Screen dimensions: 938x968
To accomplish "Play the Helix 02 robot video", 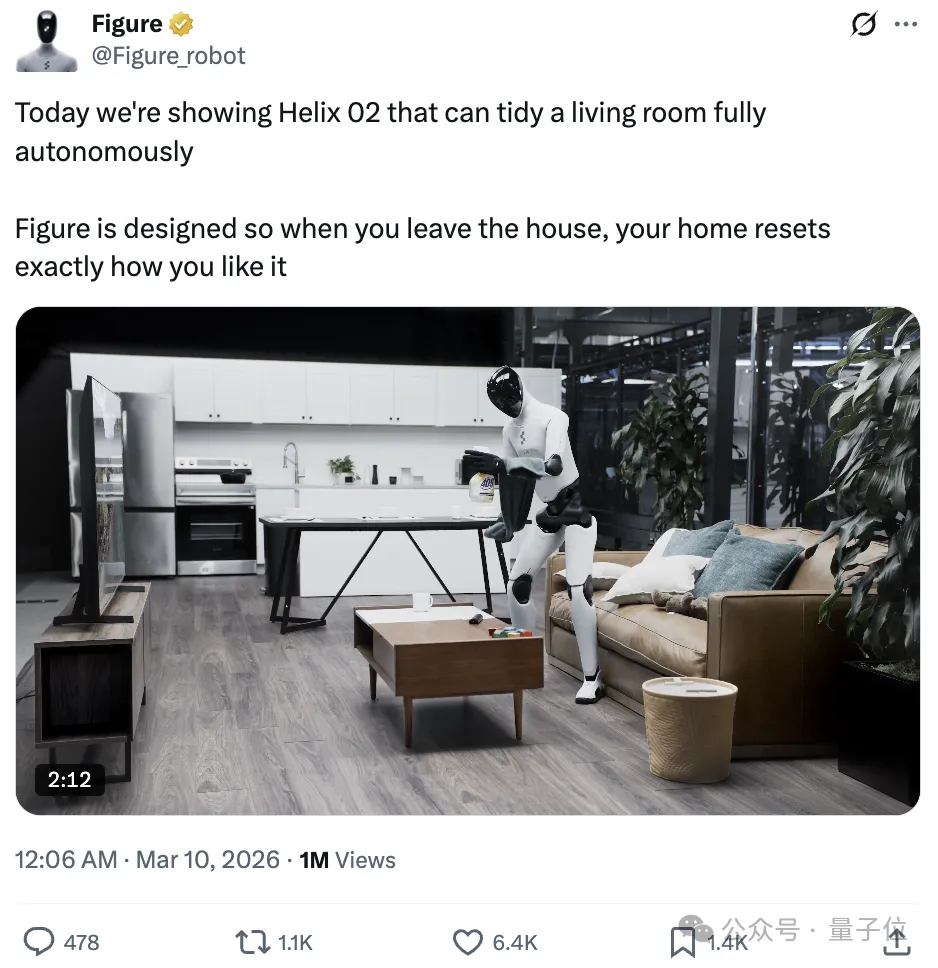I will 468,561.
